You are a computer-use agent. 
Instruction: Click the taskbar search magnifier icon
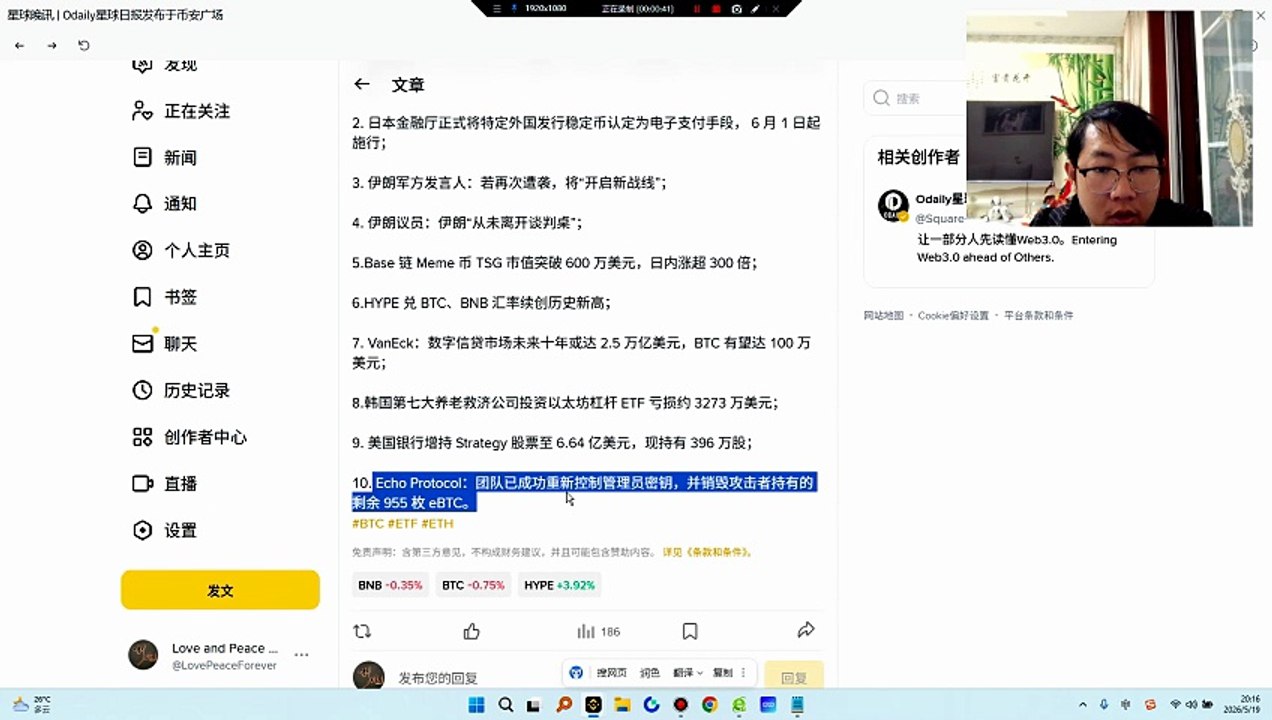point(506,704)
